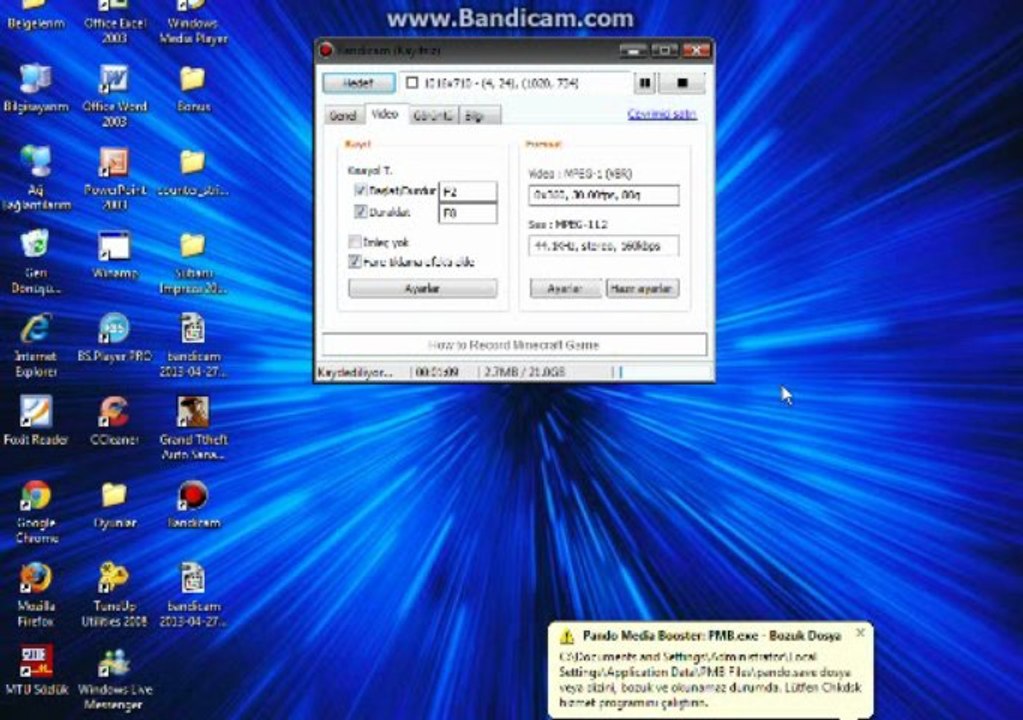This screenshot has width=1023, height=720.
Task: Follow the Çevrimiçi satın link
Action: pos(662,115)
